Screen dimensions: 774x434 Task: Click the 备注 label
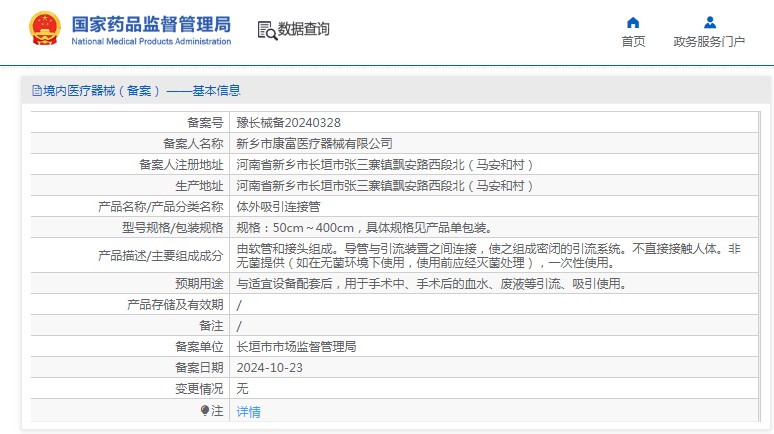click(211, 326)
